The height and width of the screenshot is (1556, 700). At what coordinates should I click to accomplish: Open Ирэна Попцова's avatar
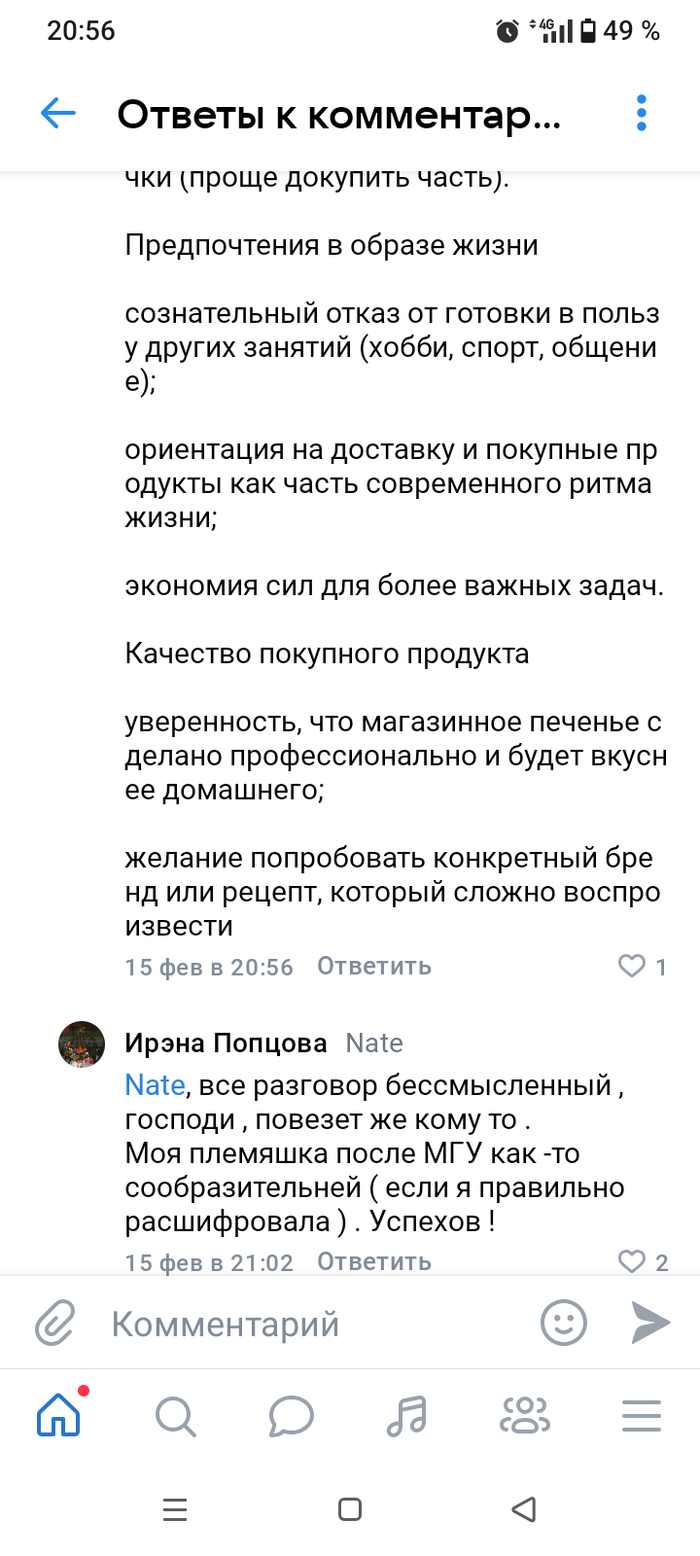(82, 1045)
